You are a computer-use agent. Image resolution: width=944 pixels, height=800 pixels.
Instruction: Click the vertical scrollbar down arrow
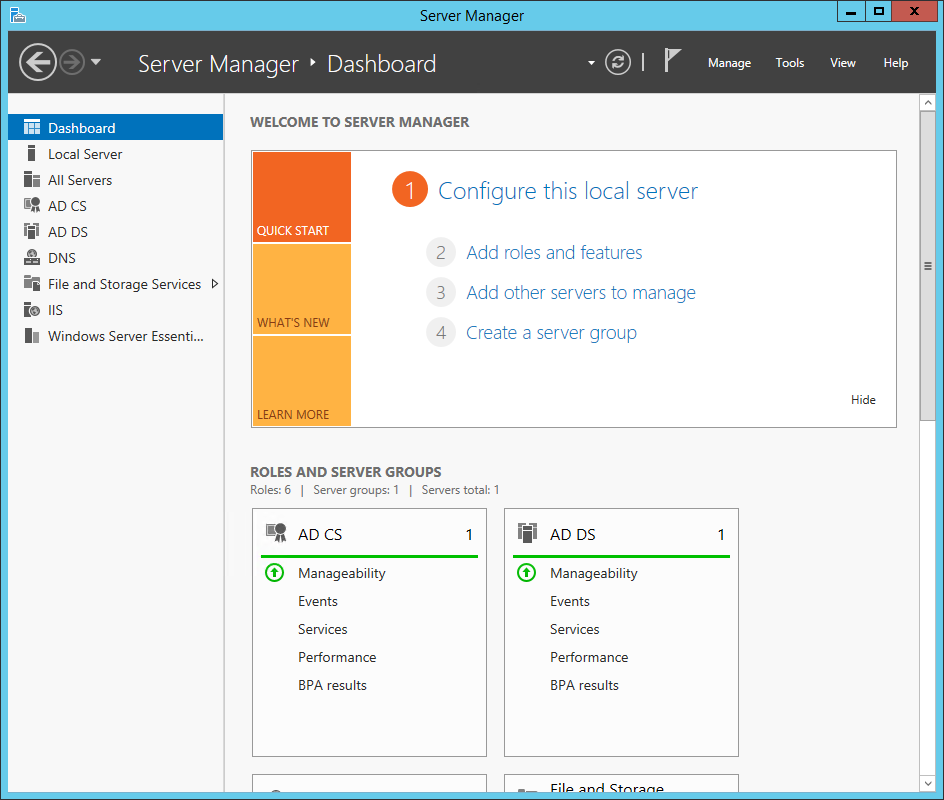pos(927,781)
